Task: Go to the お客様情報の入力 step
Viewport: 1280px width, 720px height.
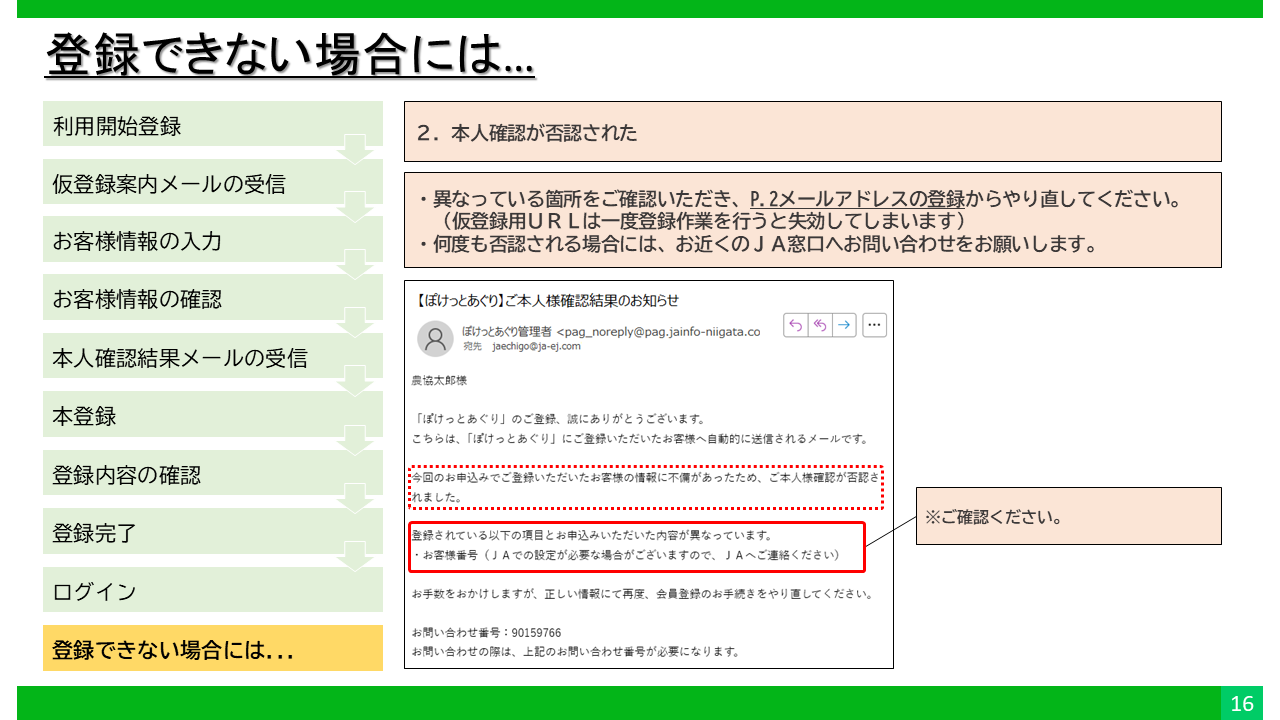Action: click(x=212, y=241)
